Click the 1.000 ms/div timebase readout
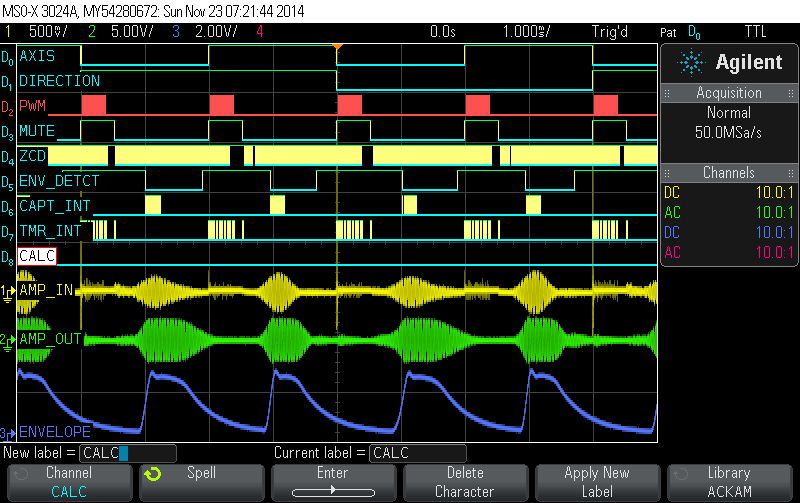 coord(526,32)
